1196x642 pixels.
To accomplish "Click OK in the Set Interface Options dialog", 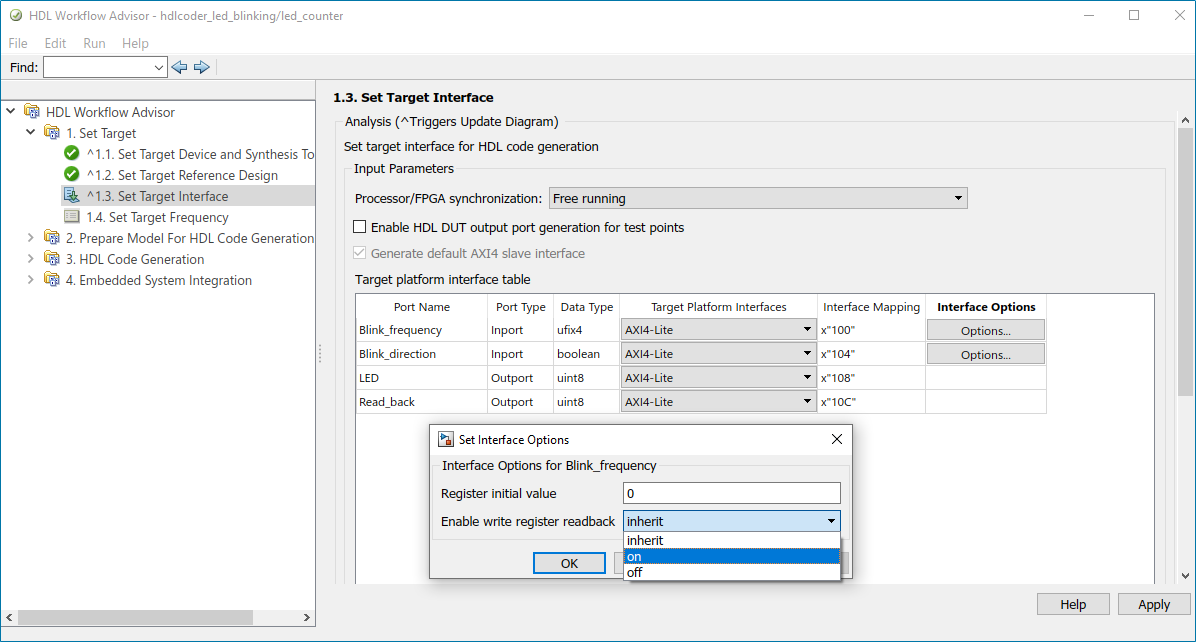I will pos(568,562).
